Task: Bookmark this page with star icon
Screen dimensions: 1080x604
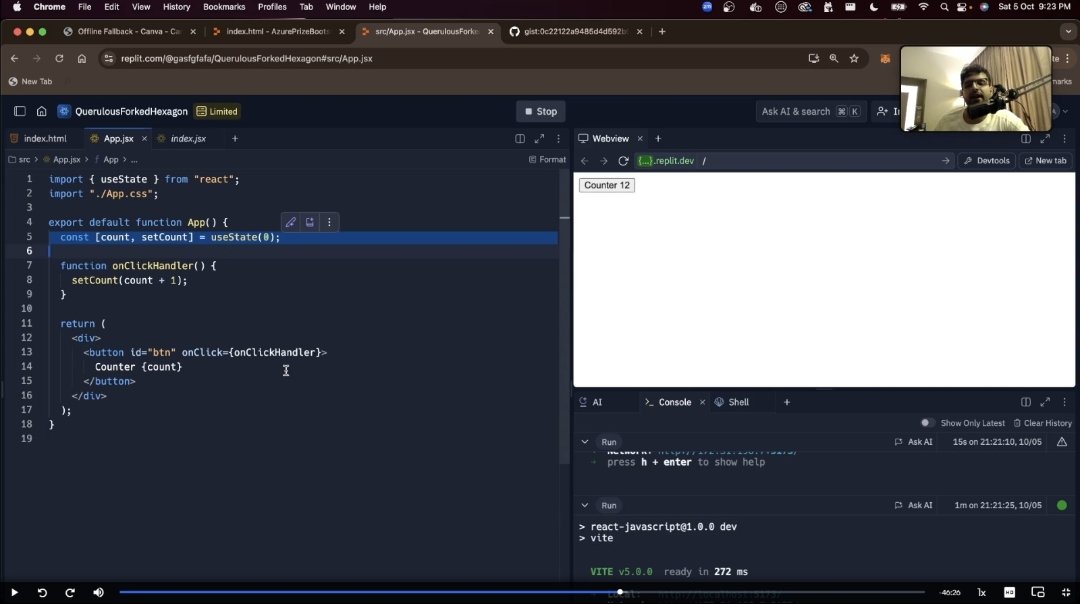Action: coord(854,59)
